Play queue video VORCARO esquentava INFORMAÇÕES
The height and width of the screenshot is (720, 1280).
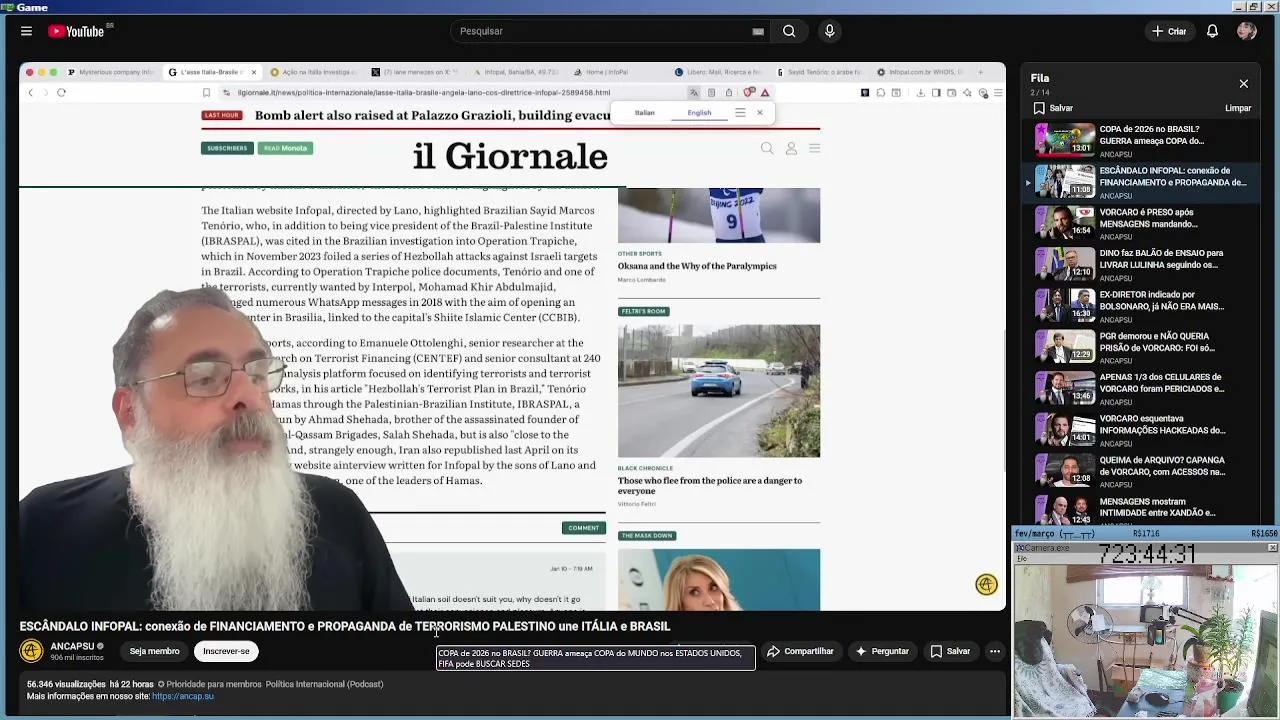(x=1143, y=430)
